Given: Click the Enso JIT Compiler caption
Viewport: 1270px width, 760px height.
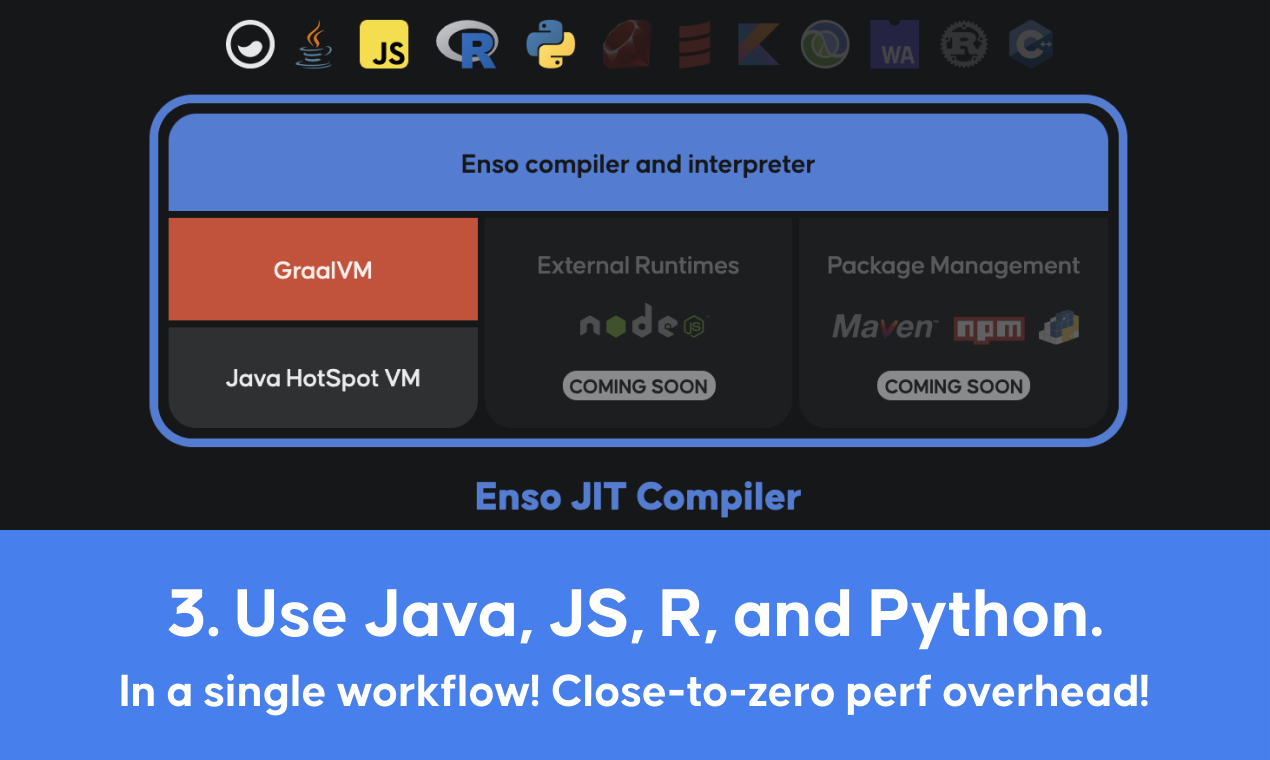Looking at the screenshot, I should (x=638, y=496).
